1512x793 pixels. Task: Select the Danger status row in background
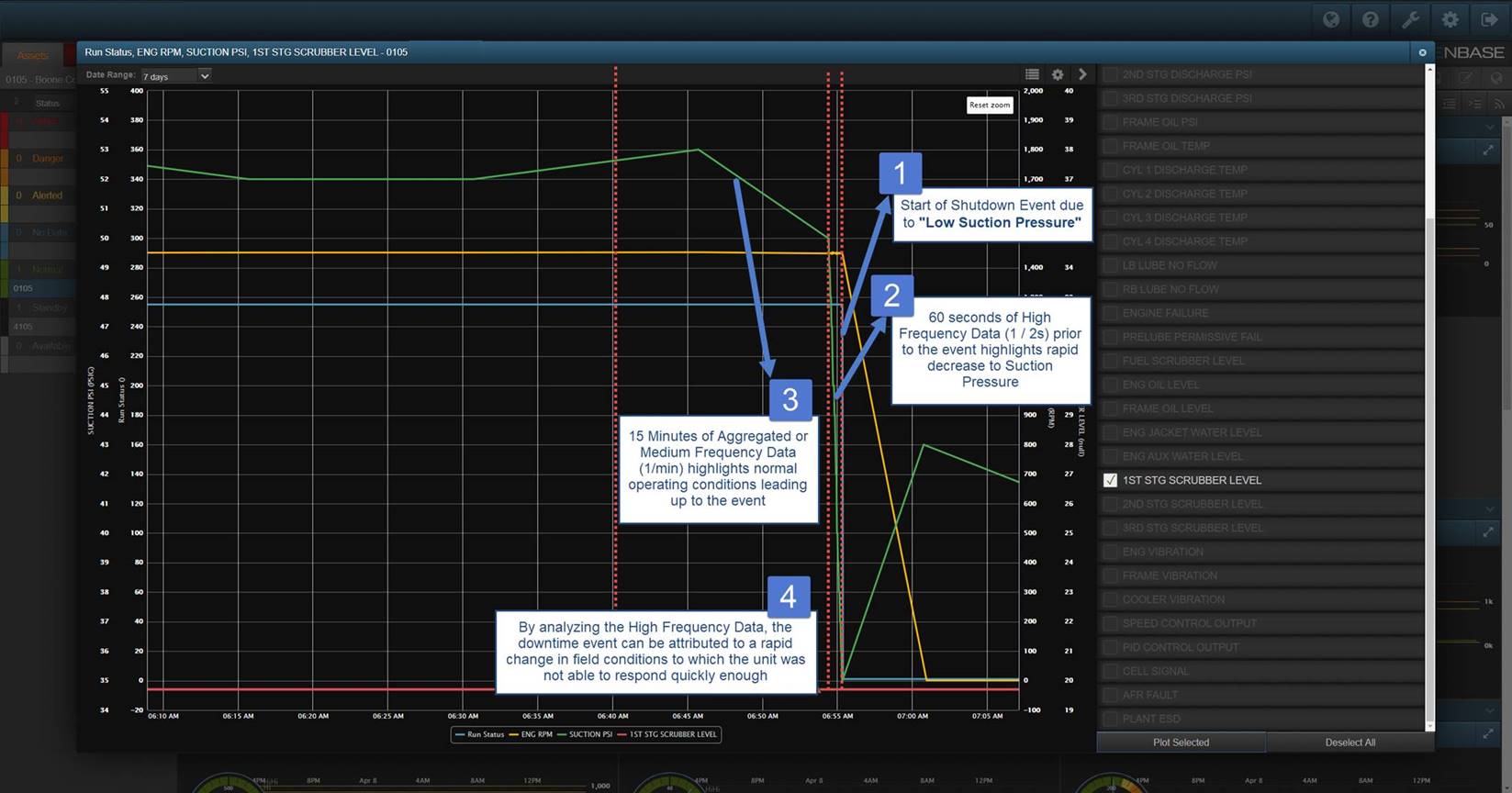(38, 159)
